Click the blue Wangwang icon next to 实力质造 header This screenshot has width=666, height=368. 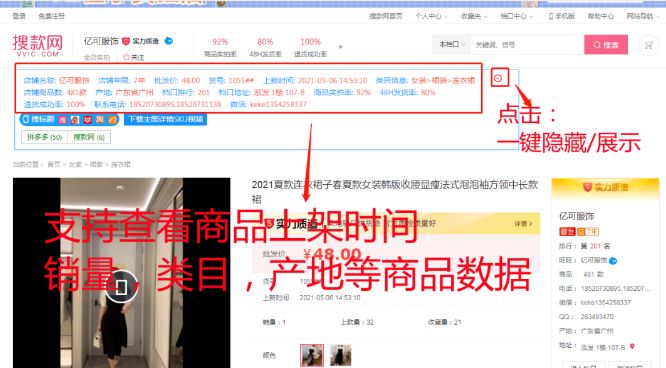click(169, 41)
